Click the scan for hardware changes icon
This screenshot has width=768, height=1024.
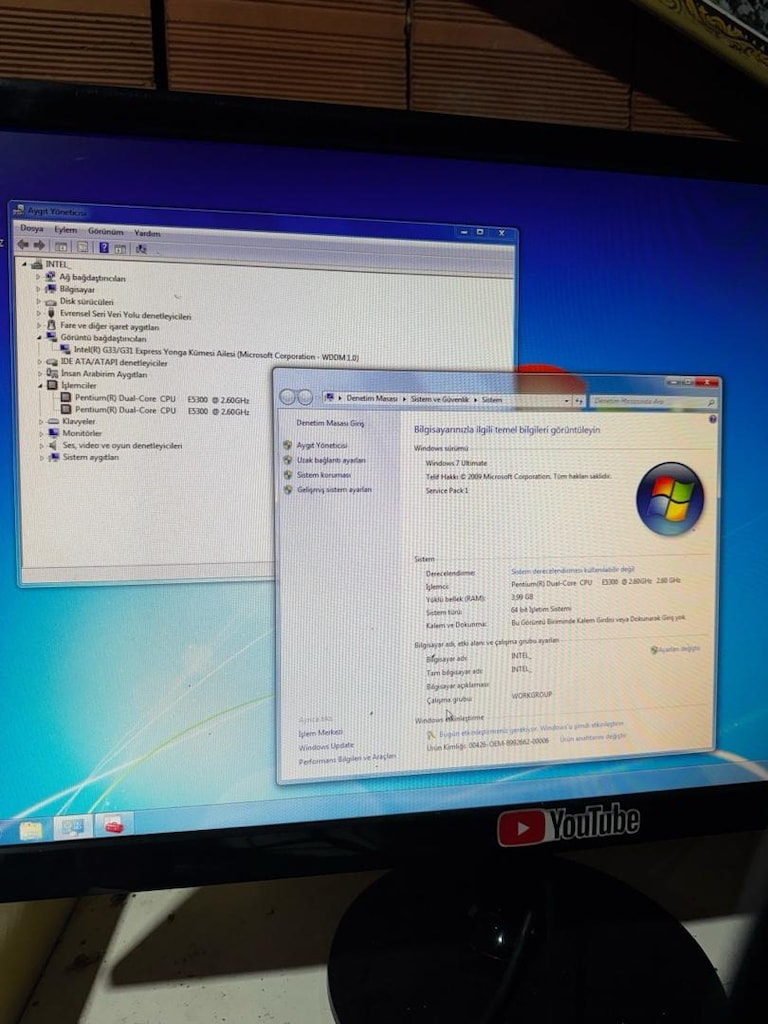(141, 249)
